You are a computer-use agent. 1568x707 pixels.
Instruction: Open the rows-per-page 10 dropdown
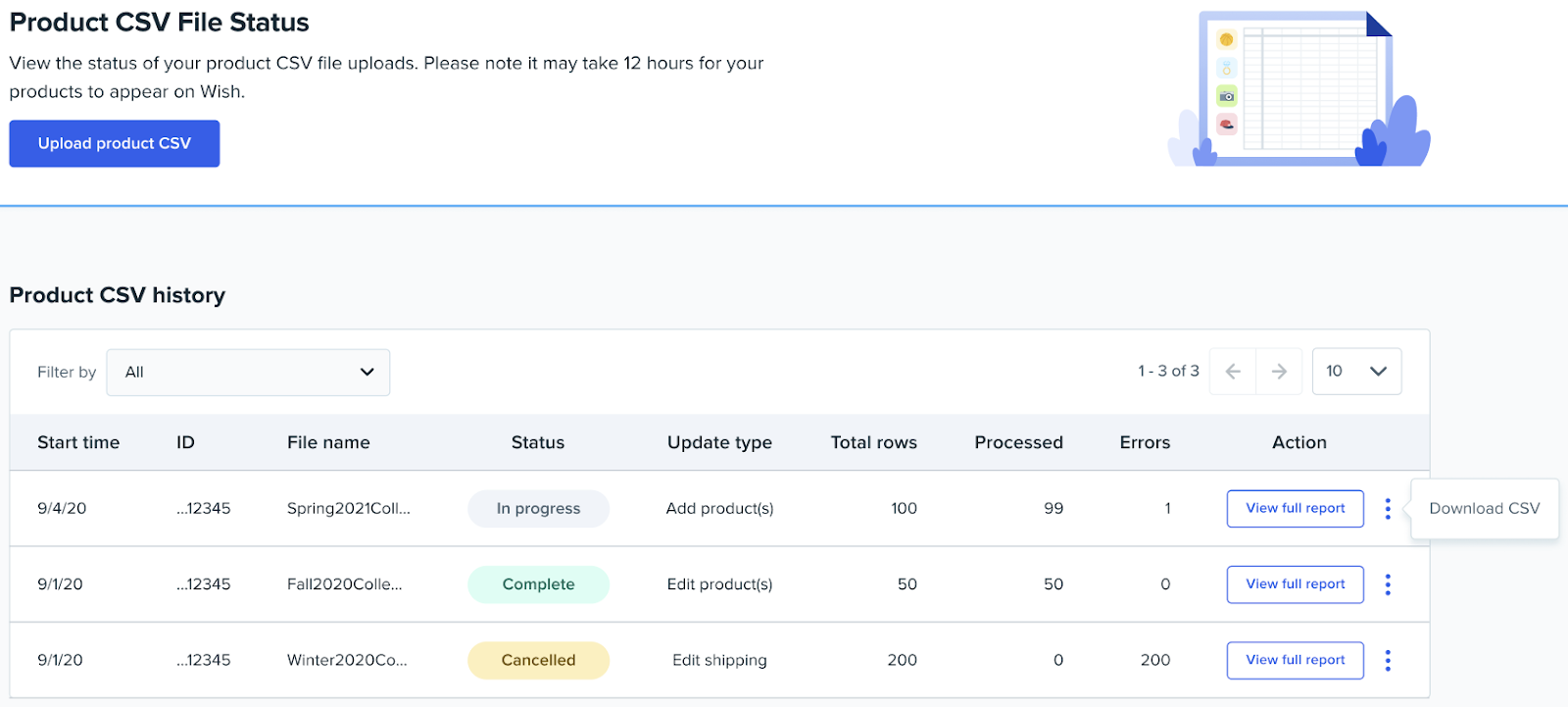click(x=1356, y=372)
